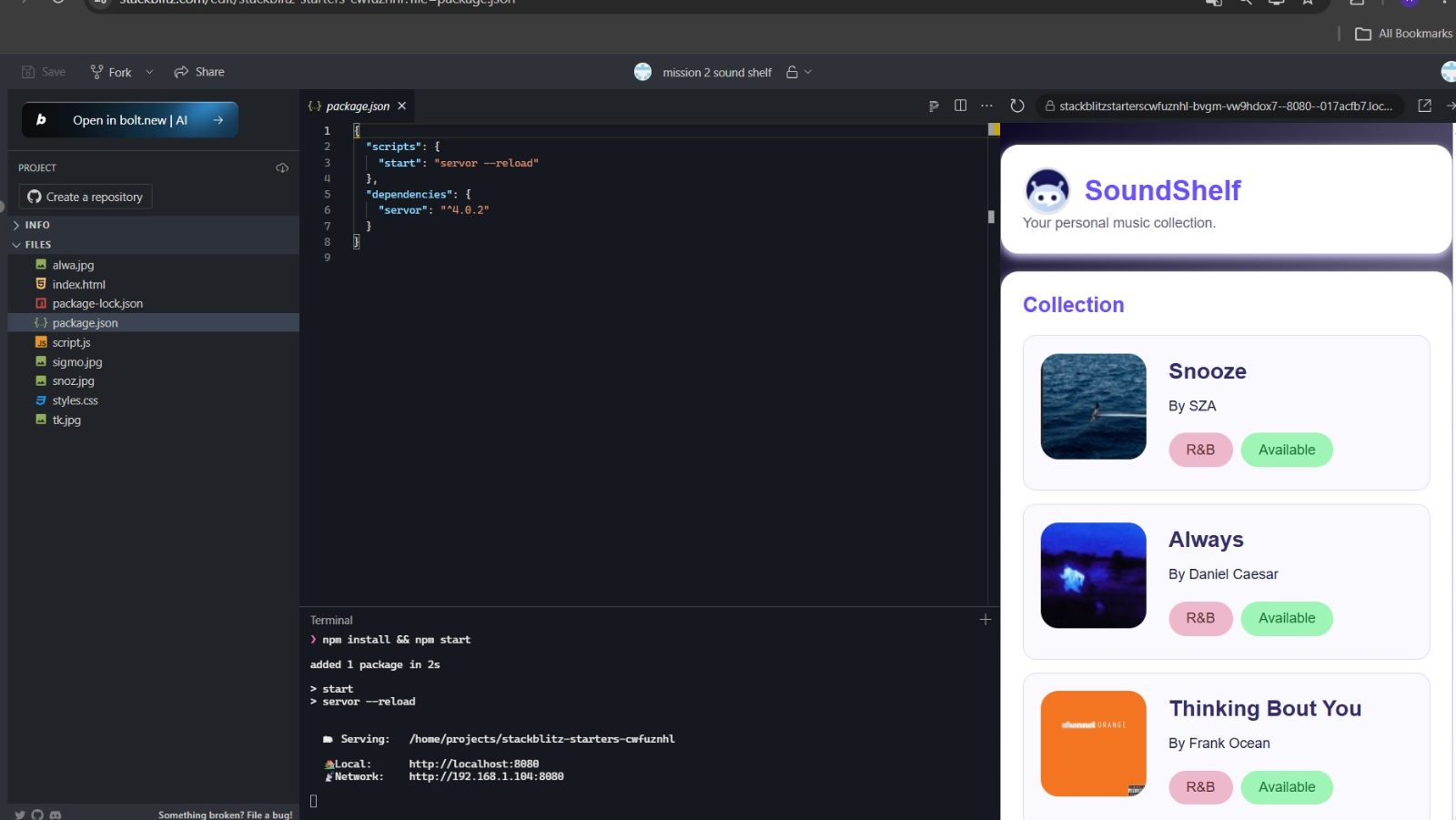Open the StackBlitz Twitter link icon

(x=20, y=815)
